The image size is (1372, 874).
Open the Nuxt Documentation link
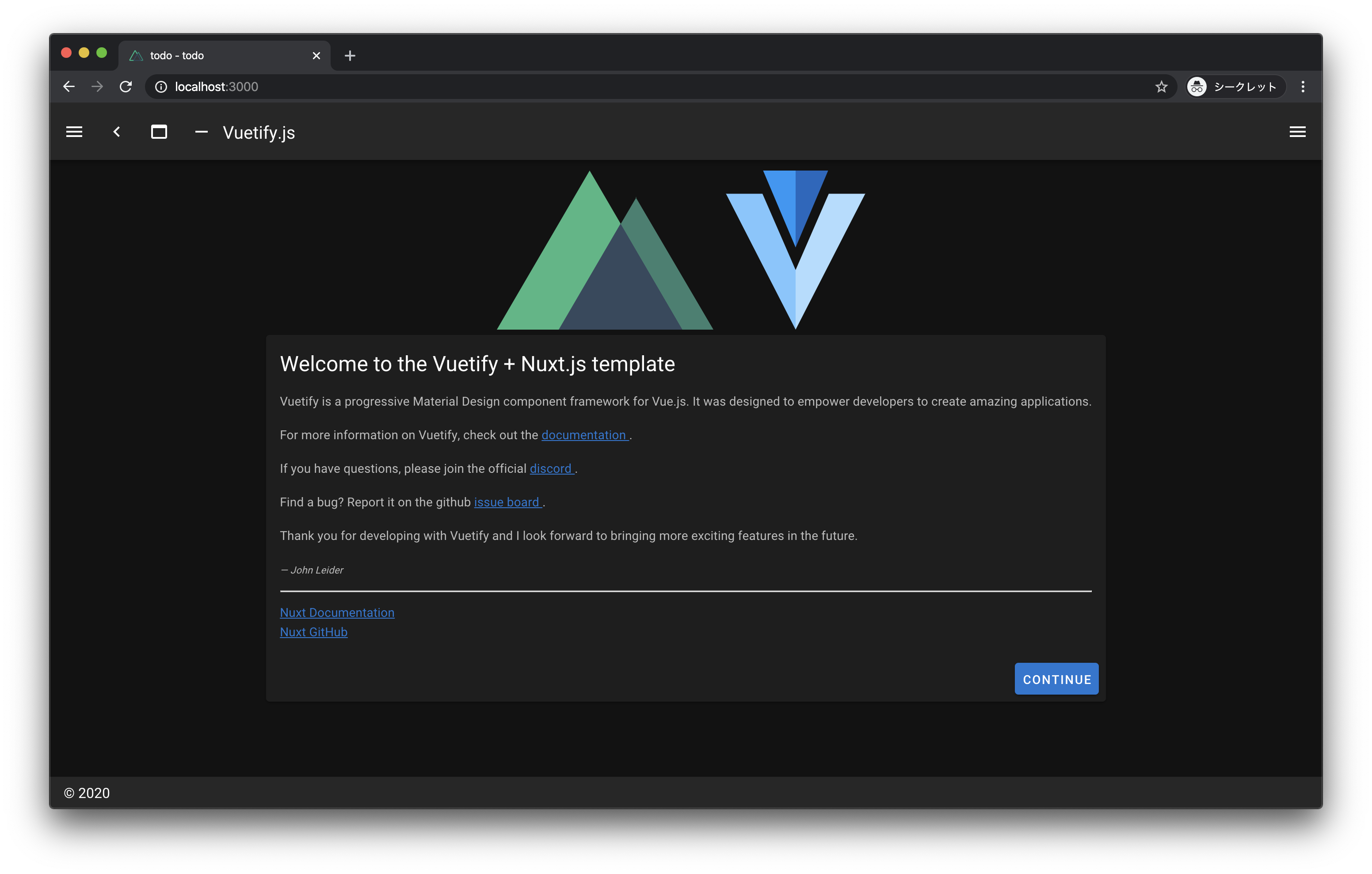tap(337, 612)
